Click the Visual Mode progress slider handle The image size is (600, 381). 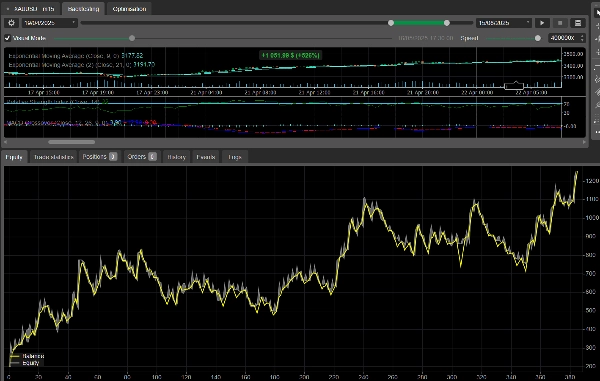(132, 38)
